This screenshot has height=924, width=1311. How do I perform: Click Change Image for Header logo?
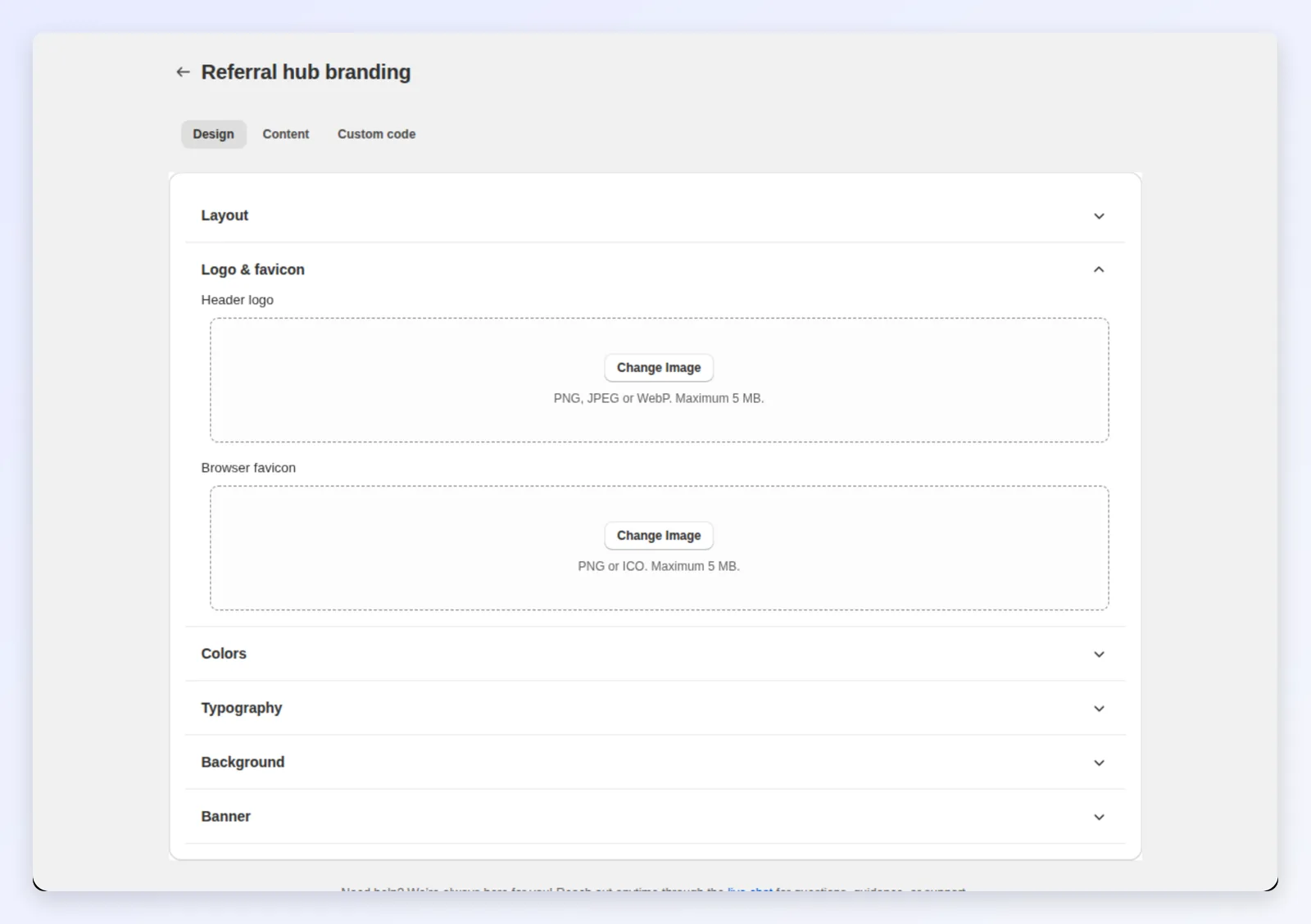659,368
